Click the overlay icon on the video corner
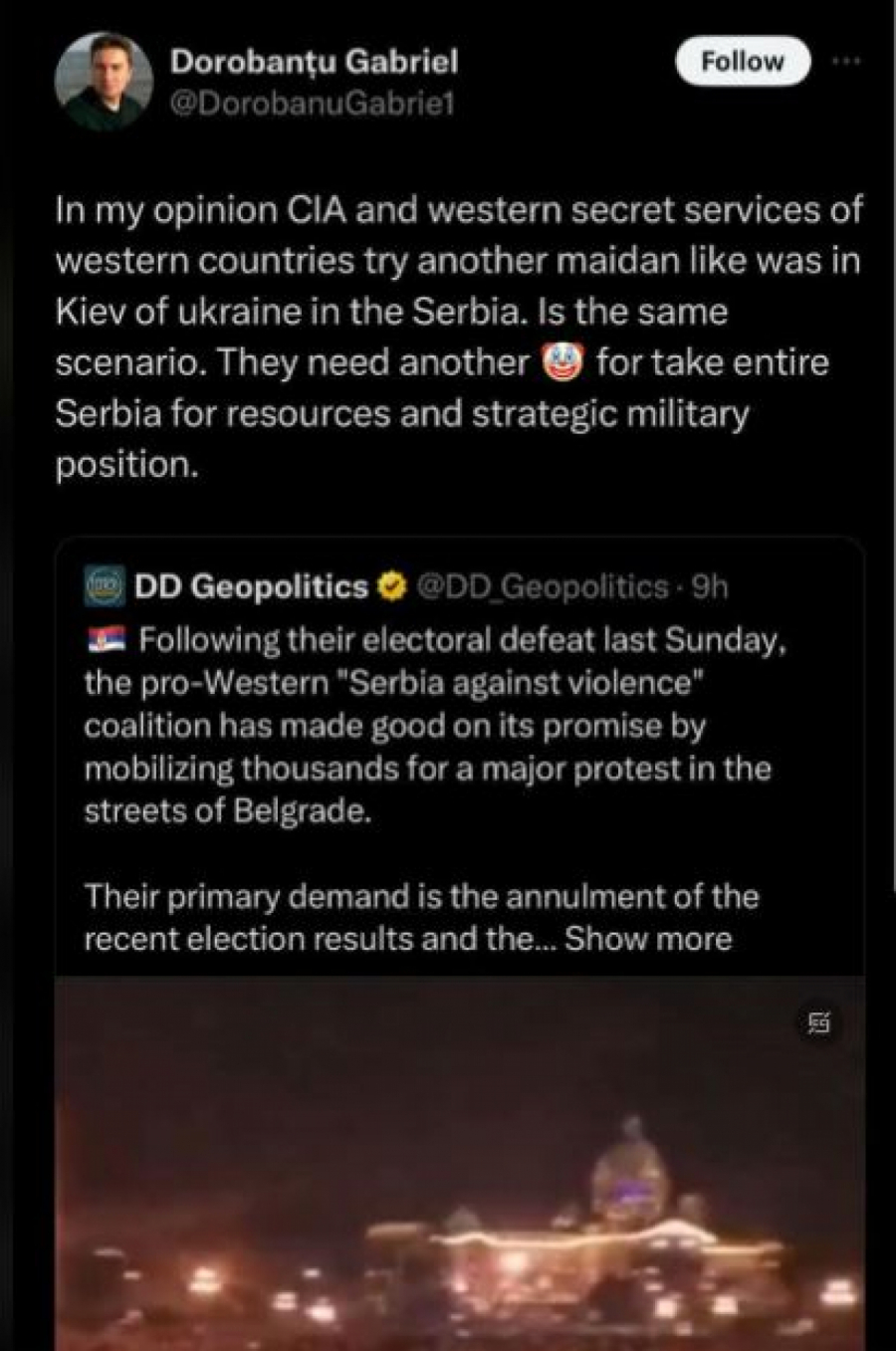The width and height of the screenshot is (896, 1351). point(819,1022)
